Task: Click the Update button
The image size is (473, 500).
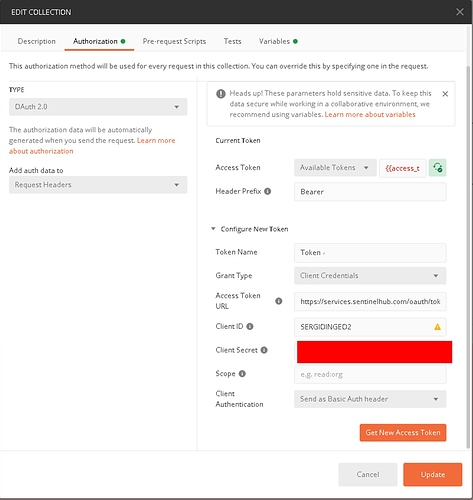Action: 433,474
